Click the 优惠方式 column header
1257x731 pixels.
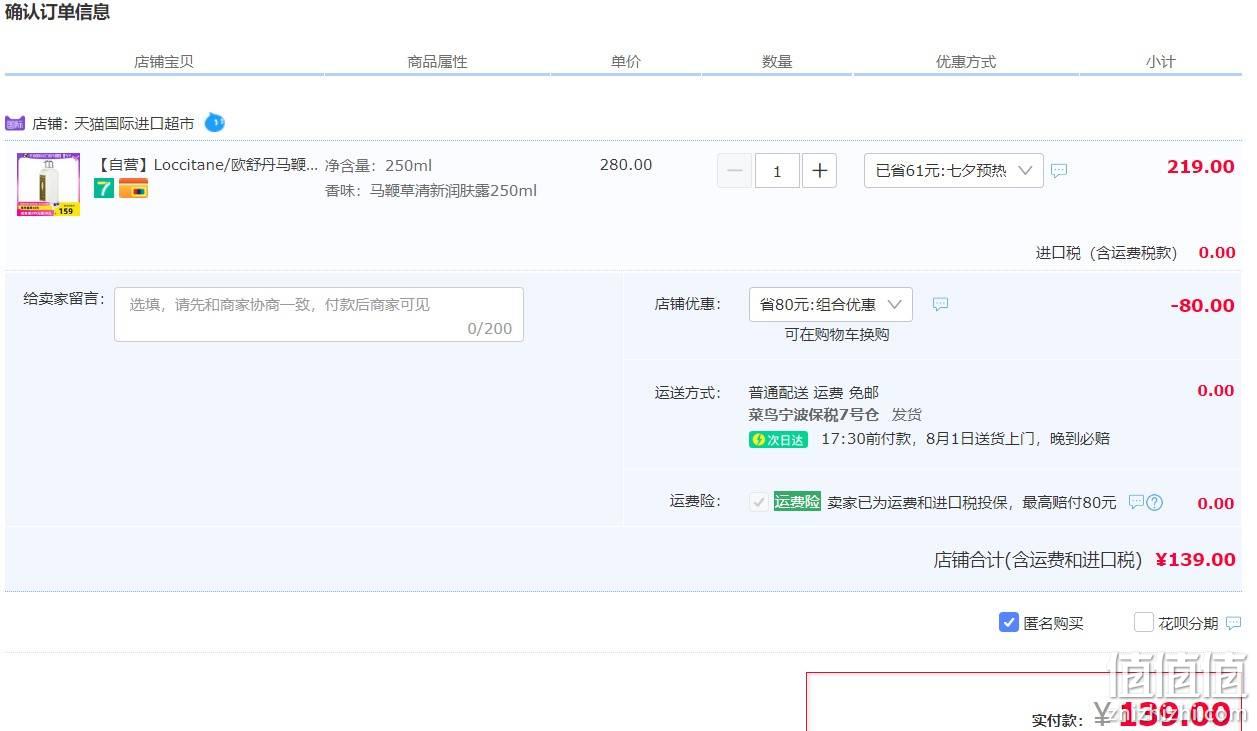pos(966,62)
